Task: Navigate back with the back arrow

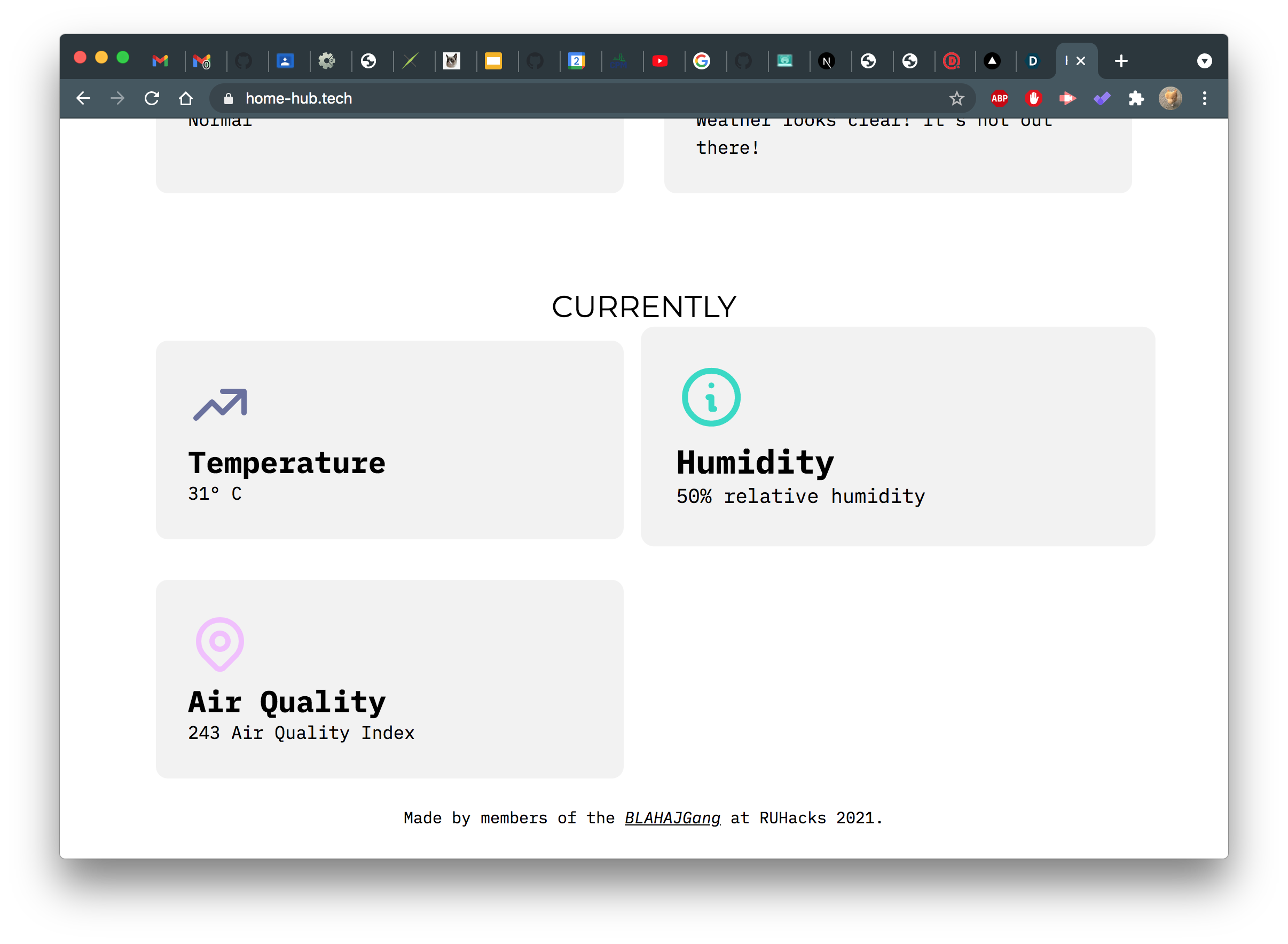Action: click(83, 98)
